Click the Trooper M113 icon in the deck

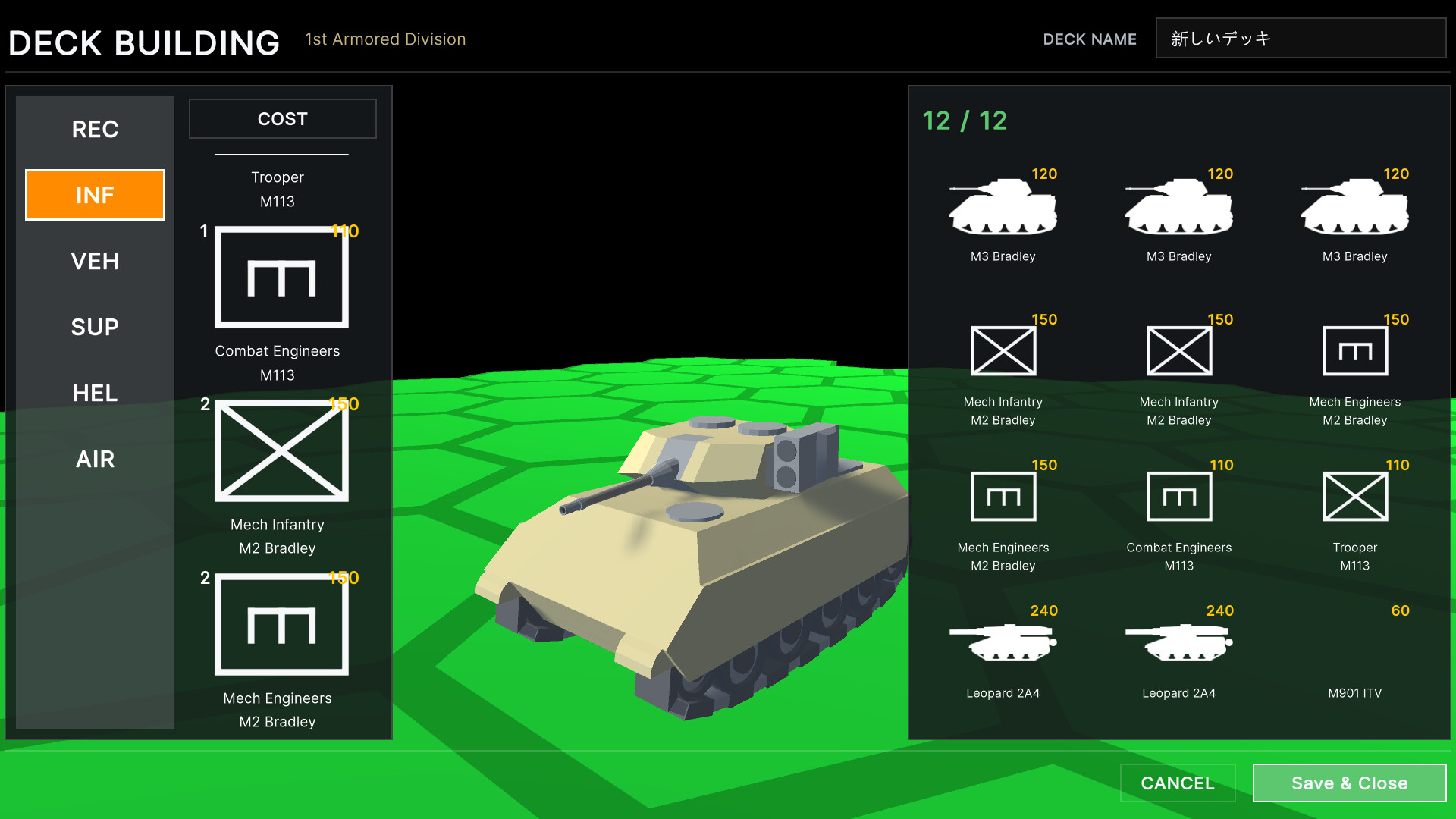1355,497
